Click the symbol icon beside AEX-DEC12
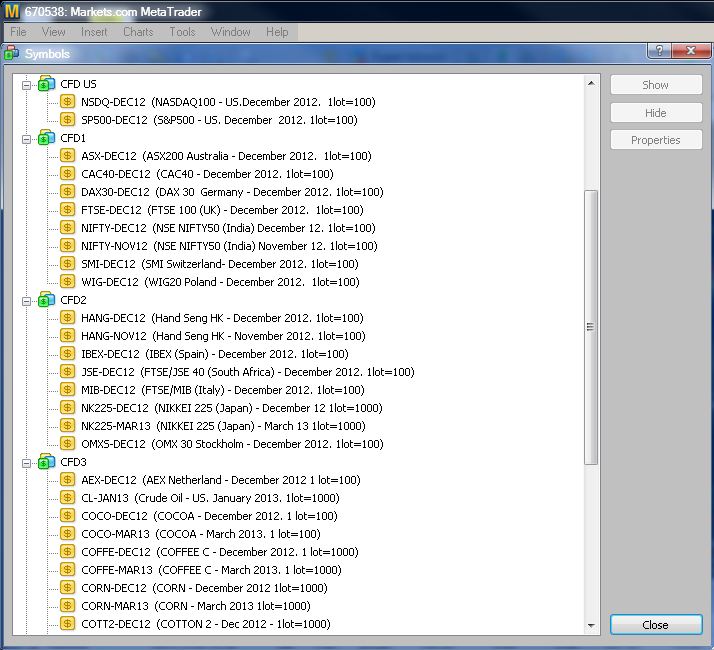Image resolution: width=714 pixels, height=650 pixels. tap(67, 480)
